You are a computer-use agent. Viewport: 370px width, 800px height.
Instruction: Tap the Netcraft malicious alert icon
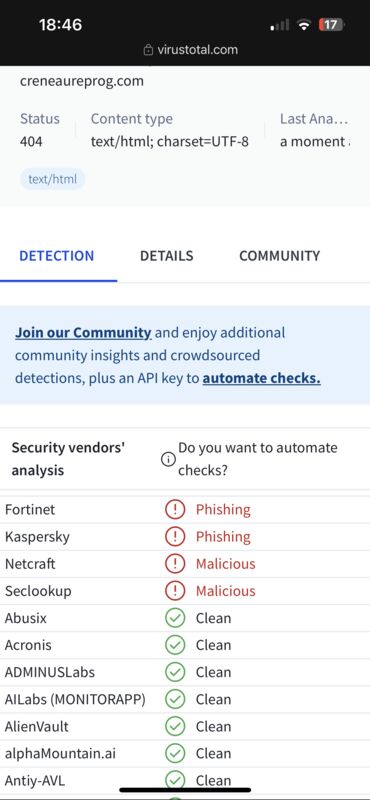175,564
